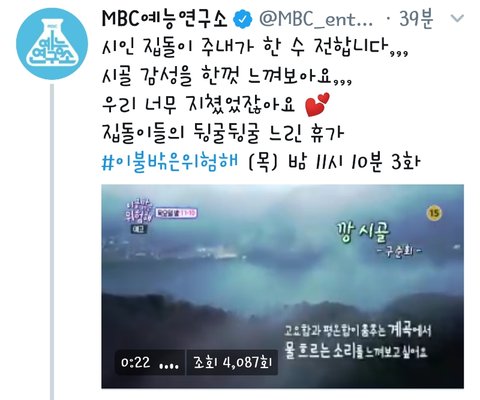Open the #이불밖은위험해 hashtag
The width and height of the screenshot is (480, 400).
click(x=170, y=162)
